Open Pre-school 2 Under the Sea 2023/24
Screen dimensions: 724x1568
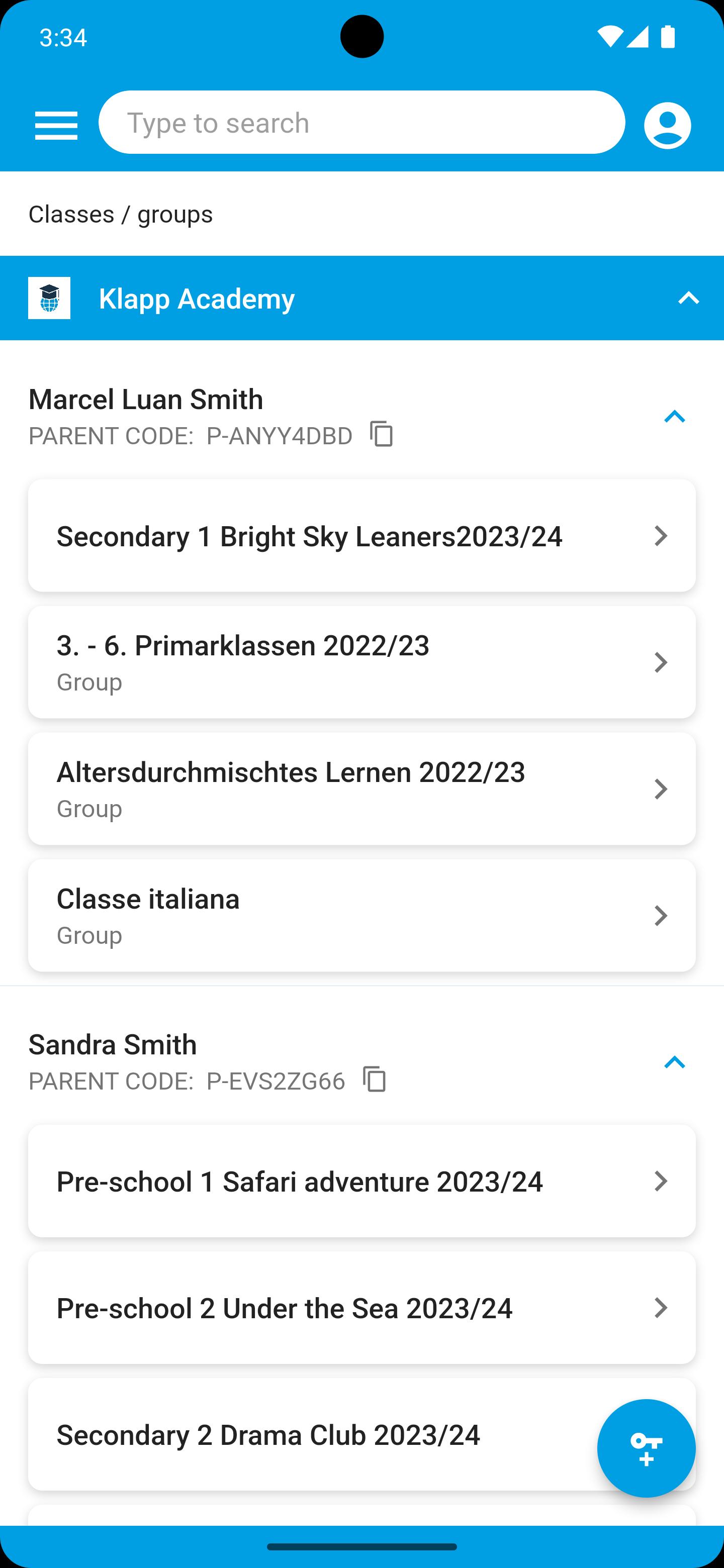tap(285, 1308)
